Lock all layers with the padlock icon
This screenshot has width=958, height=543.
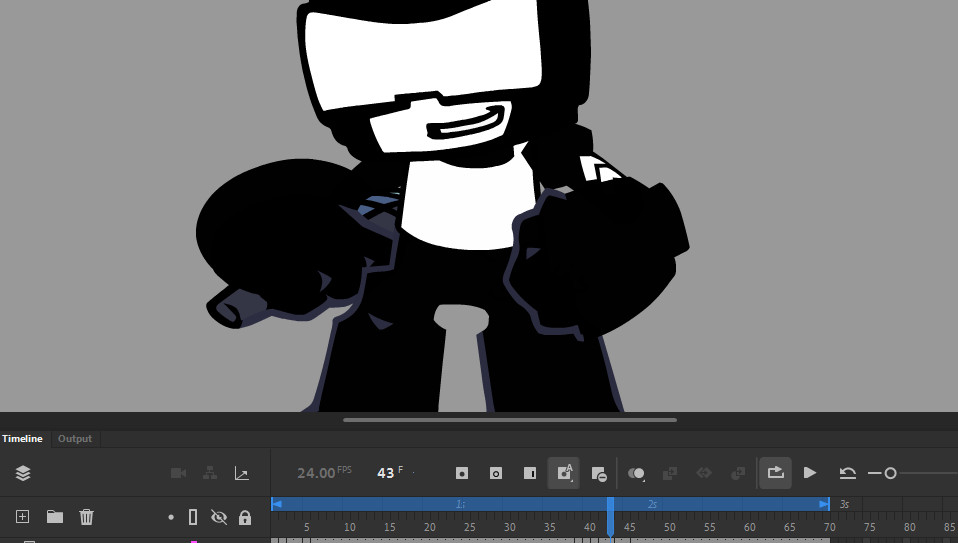click(x=245, y=517)
